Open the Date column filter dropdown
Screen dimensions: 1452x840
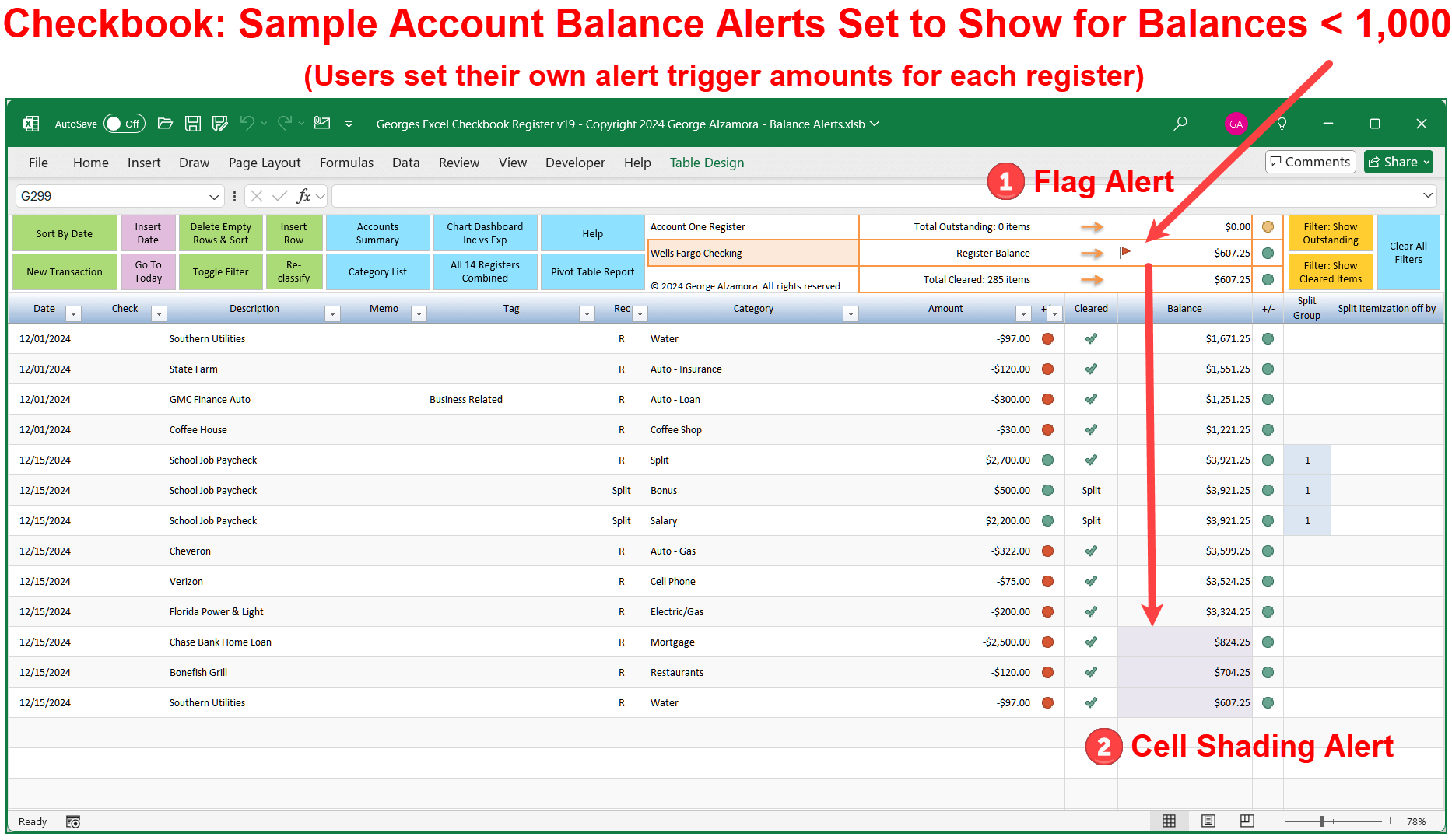[x=74, y=313]
